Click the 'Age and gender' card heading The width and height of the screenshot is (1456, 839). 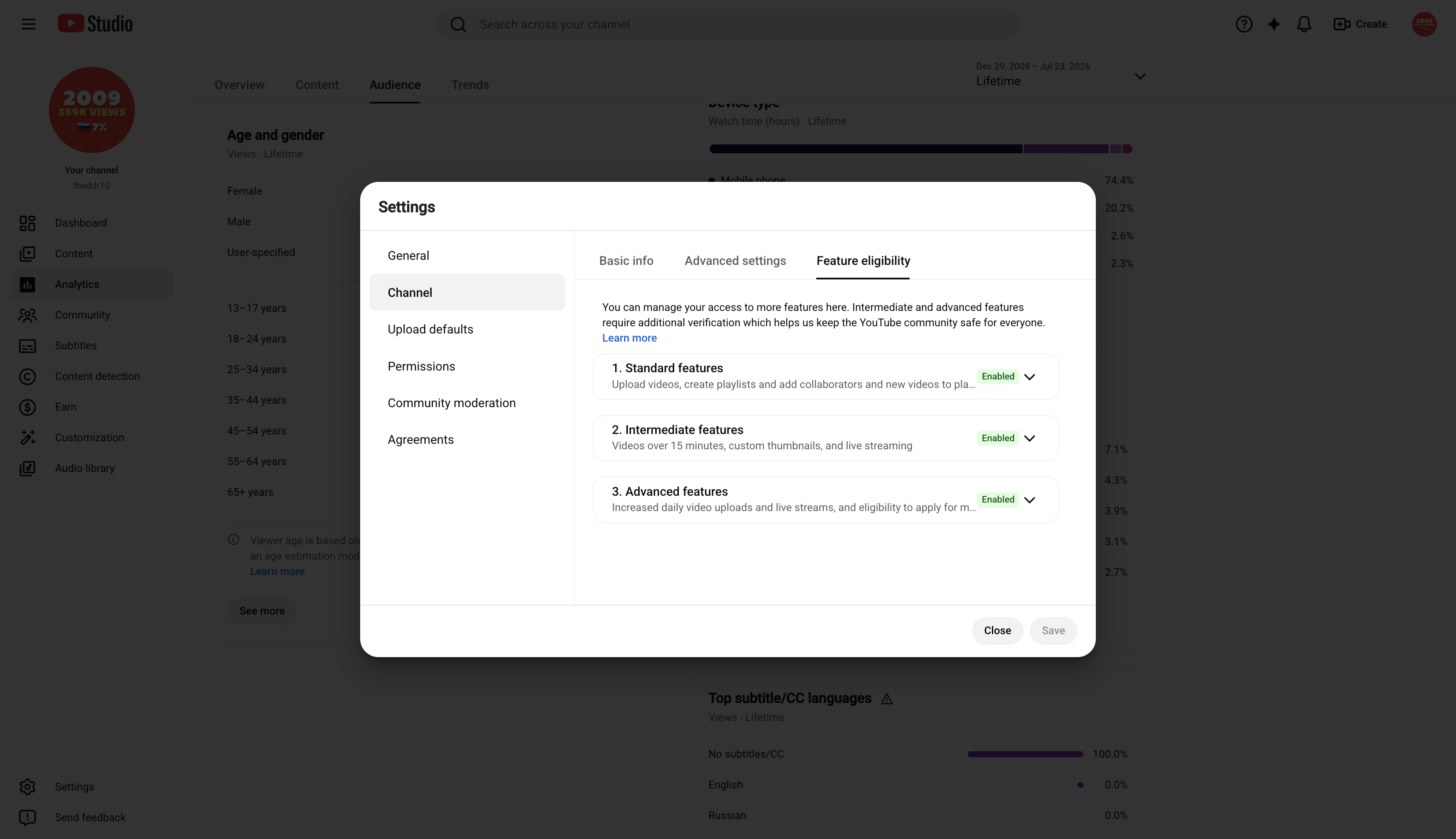[275, 135]
